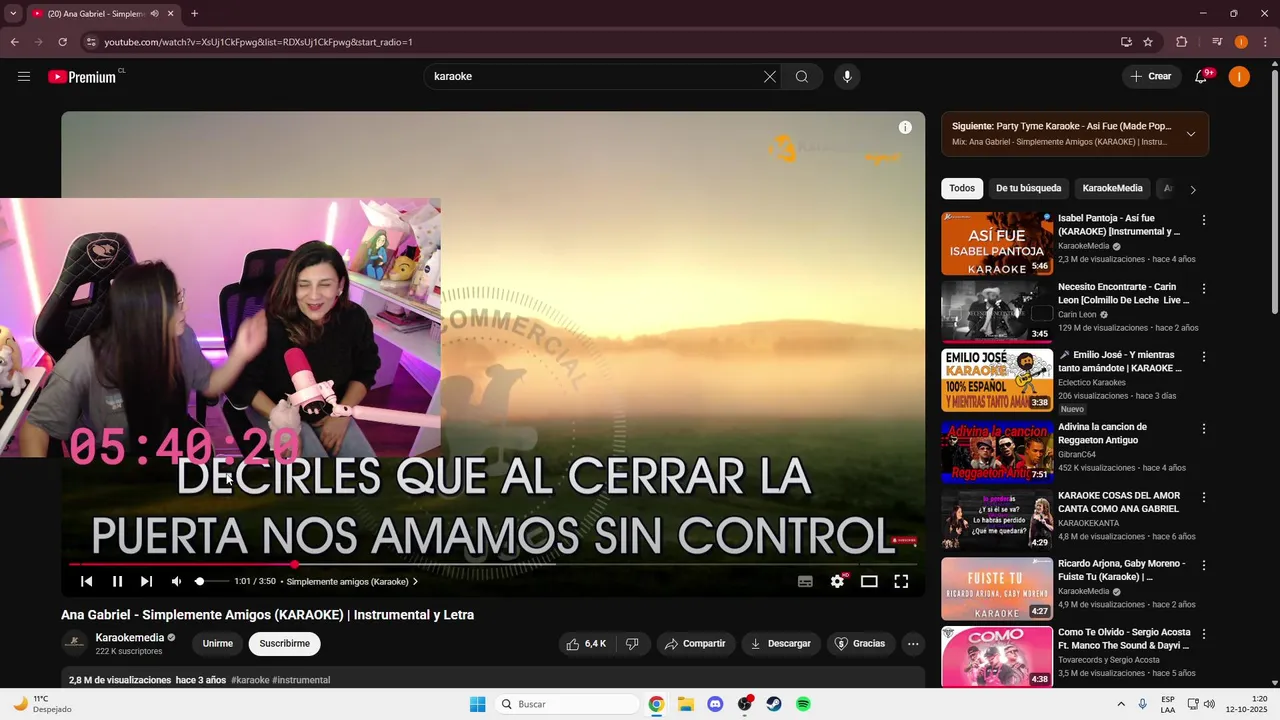Expand the Siguiente mix playlist panel

[1190, 134]
